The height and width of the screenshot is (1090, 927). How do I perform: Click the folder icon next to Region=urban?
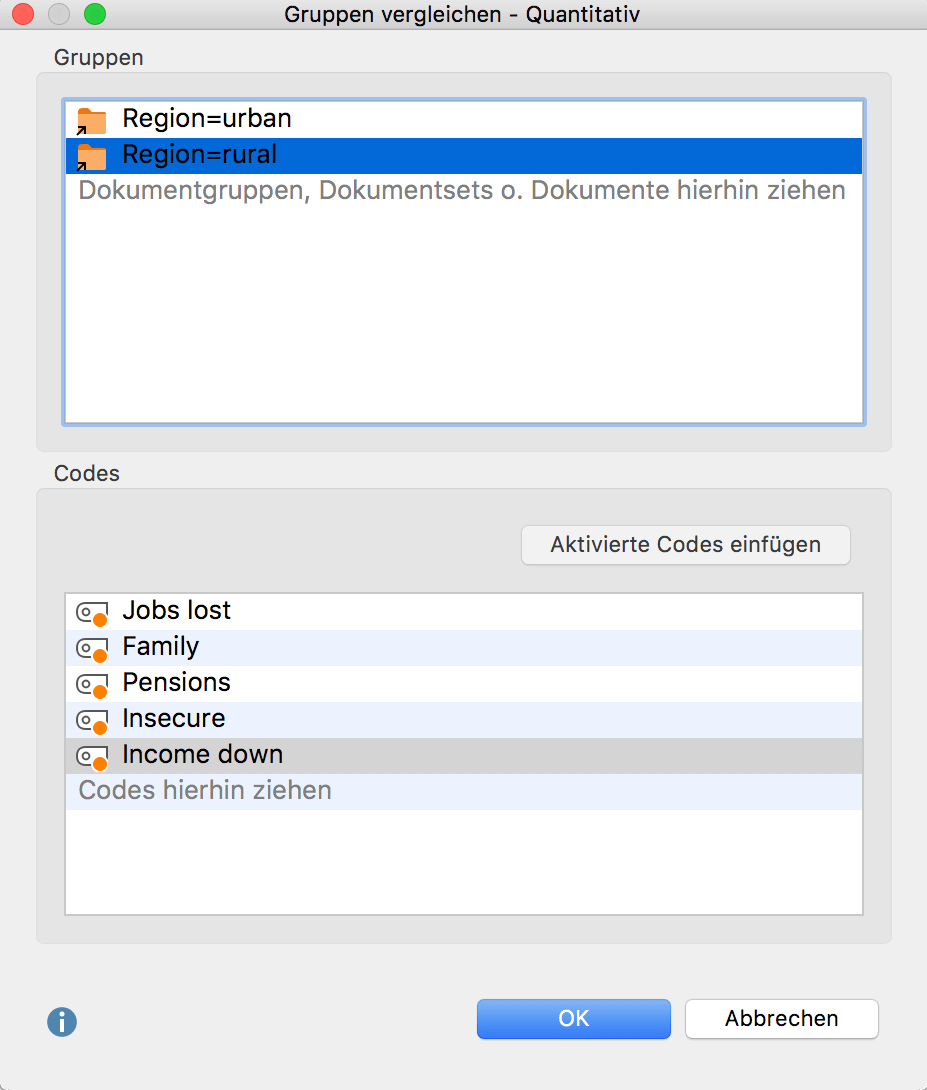coord(91,118)
